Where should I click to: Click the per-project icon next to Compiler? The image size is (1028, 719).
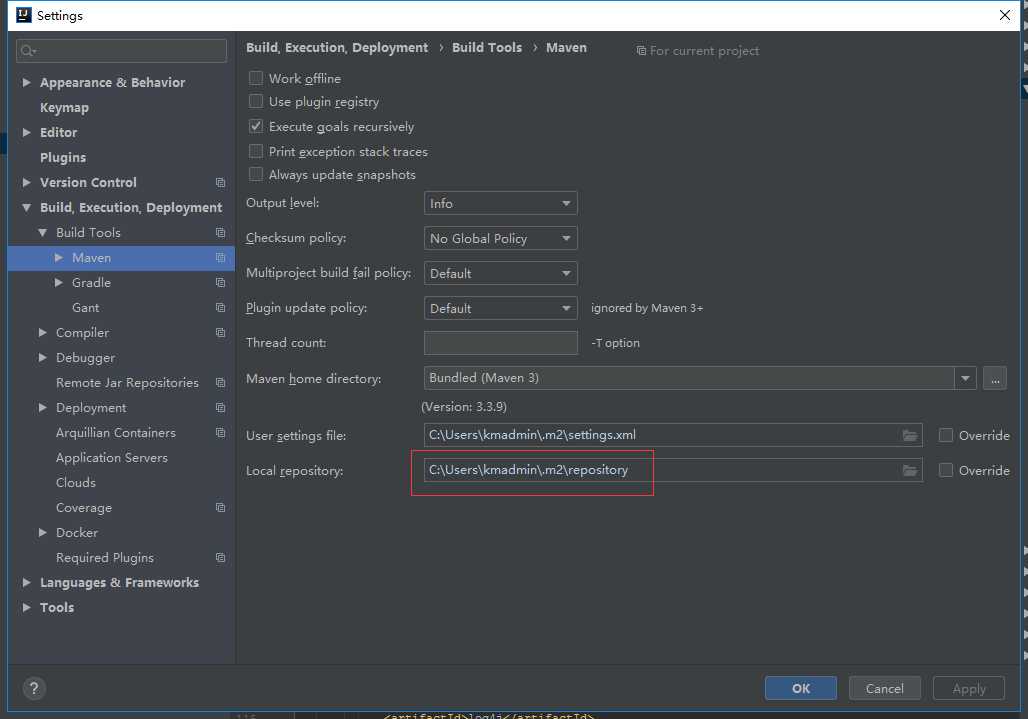click(220, 332)
